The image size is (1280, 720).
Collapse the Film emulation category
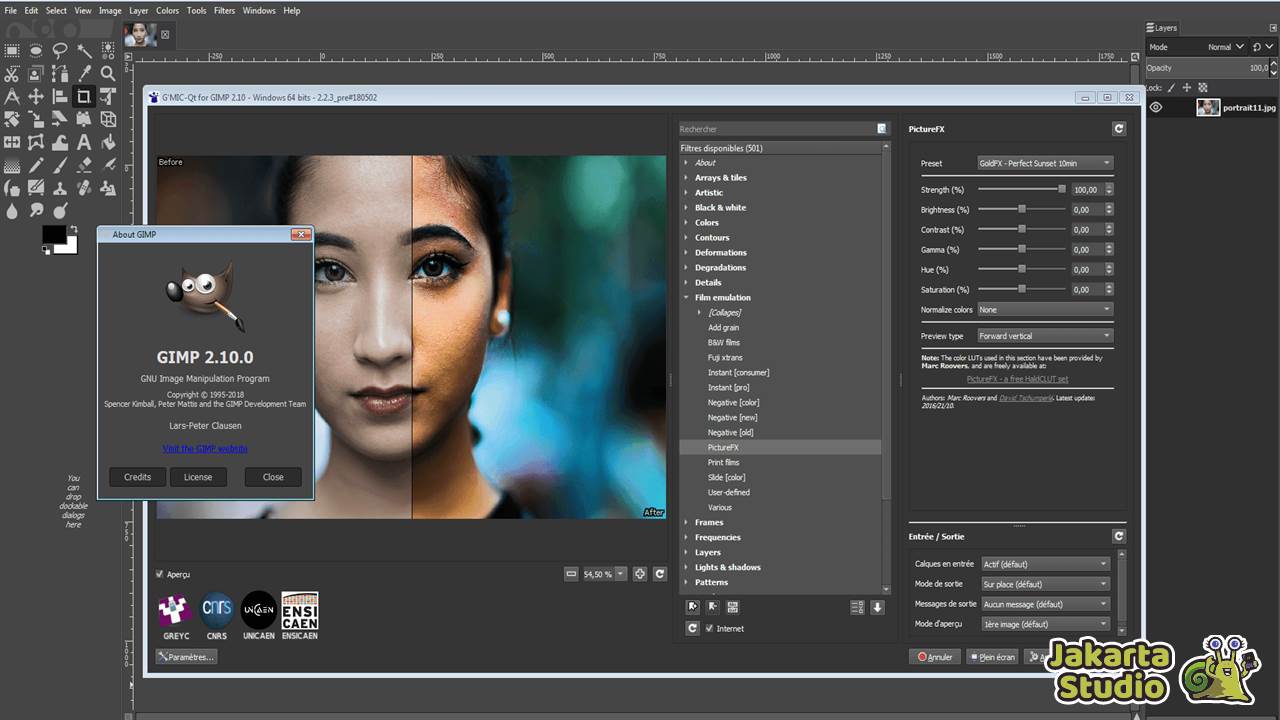pyautogui.click(x=686, y=298)
